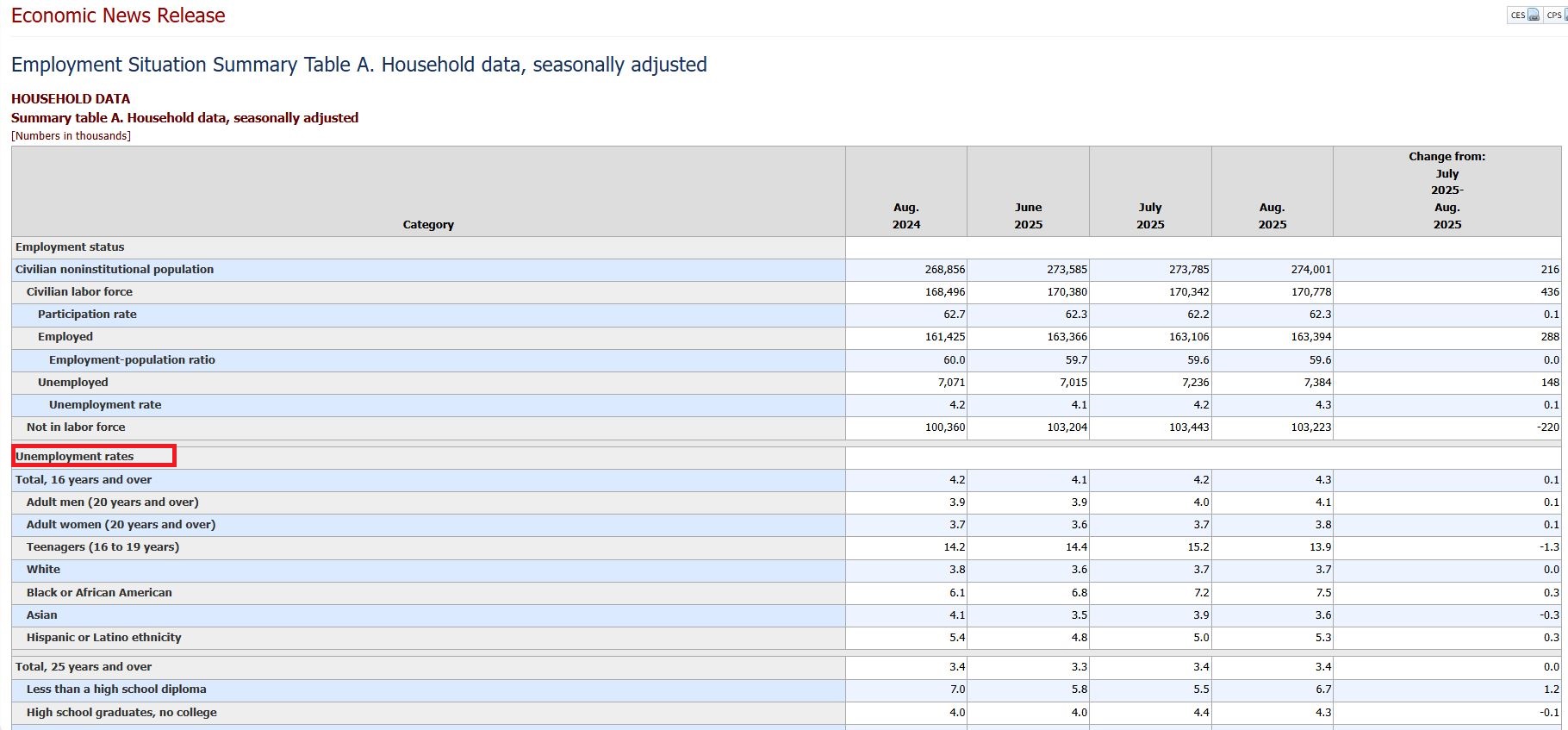The width and height of the screenshot is (1568, 730).
Task: Click the CPS button at top right
Action: [1557, 15]
